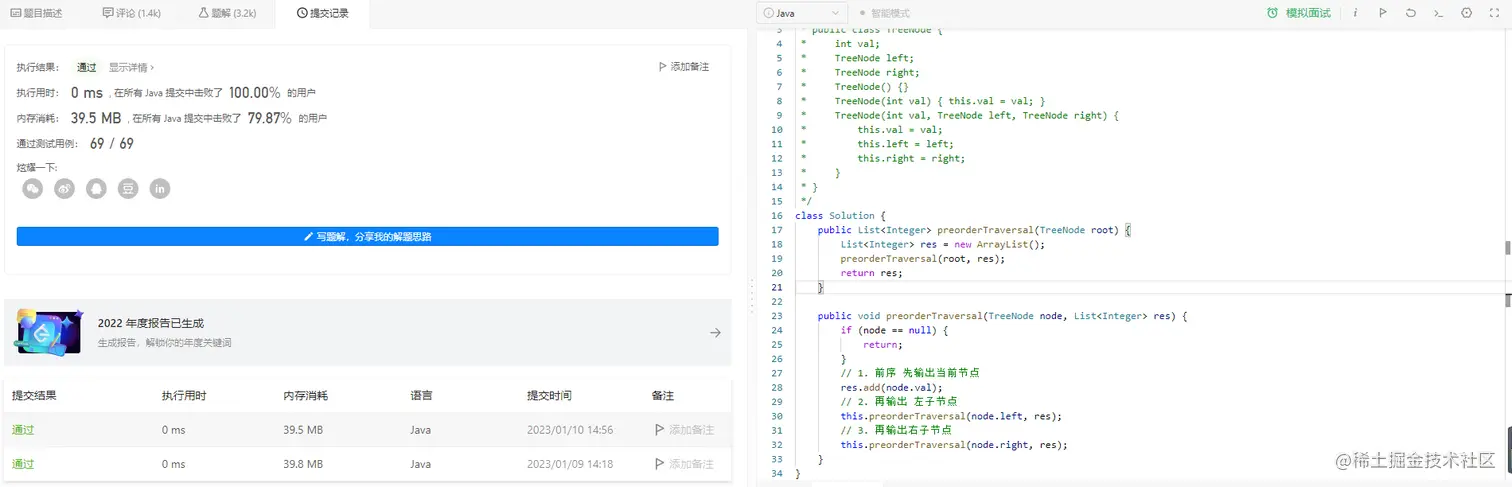Reset code with the undo arrow icon

(x=1411, y=13)
